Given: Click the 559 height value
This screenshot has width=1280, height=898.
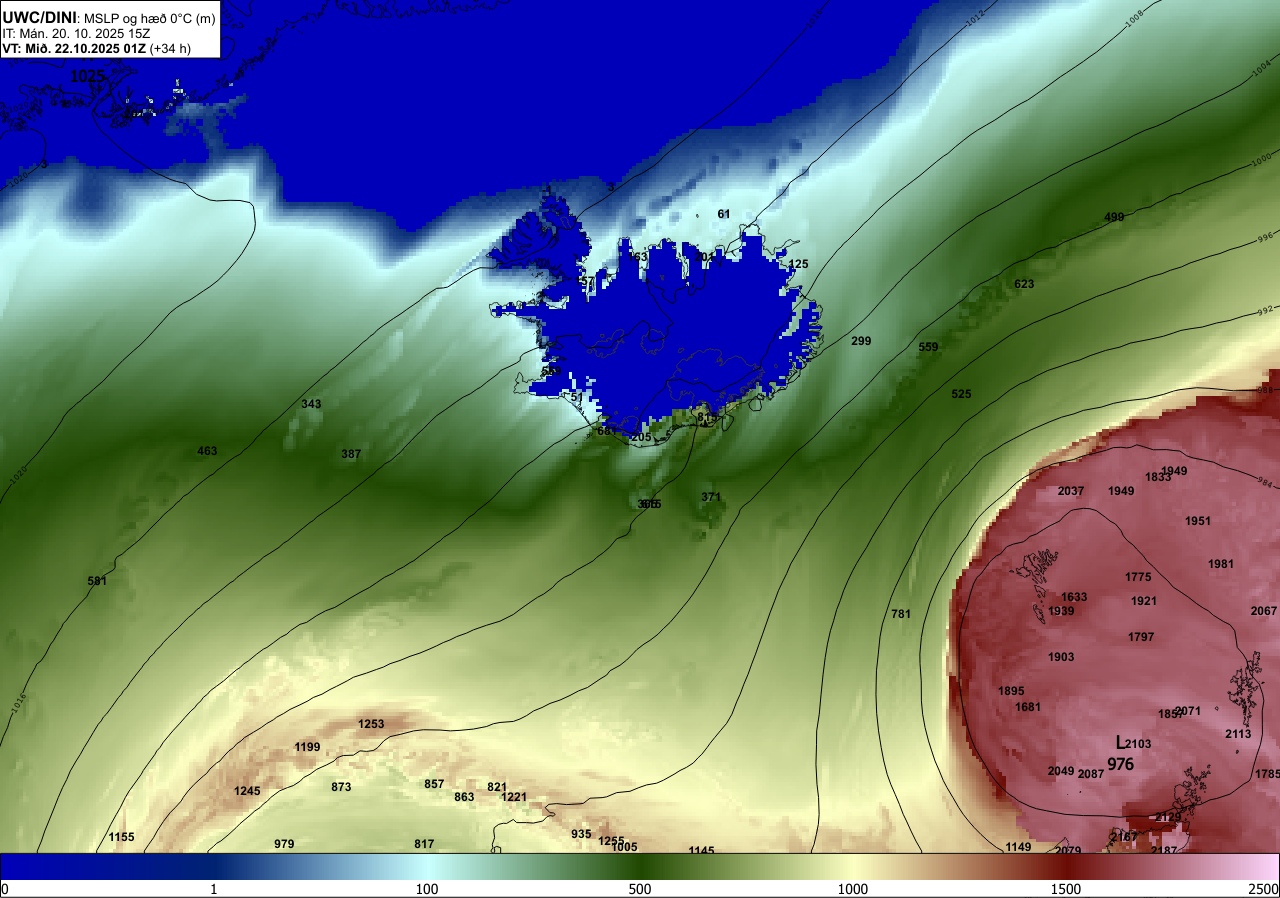Looking at the screenshot, I should [x=928, y=347].
